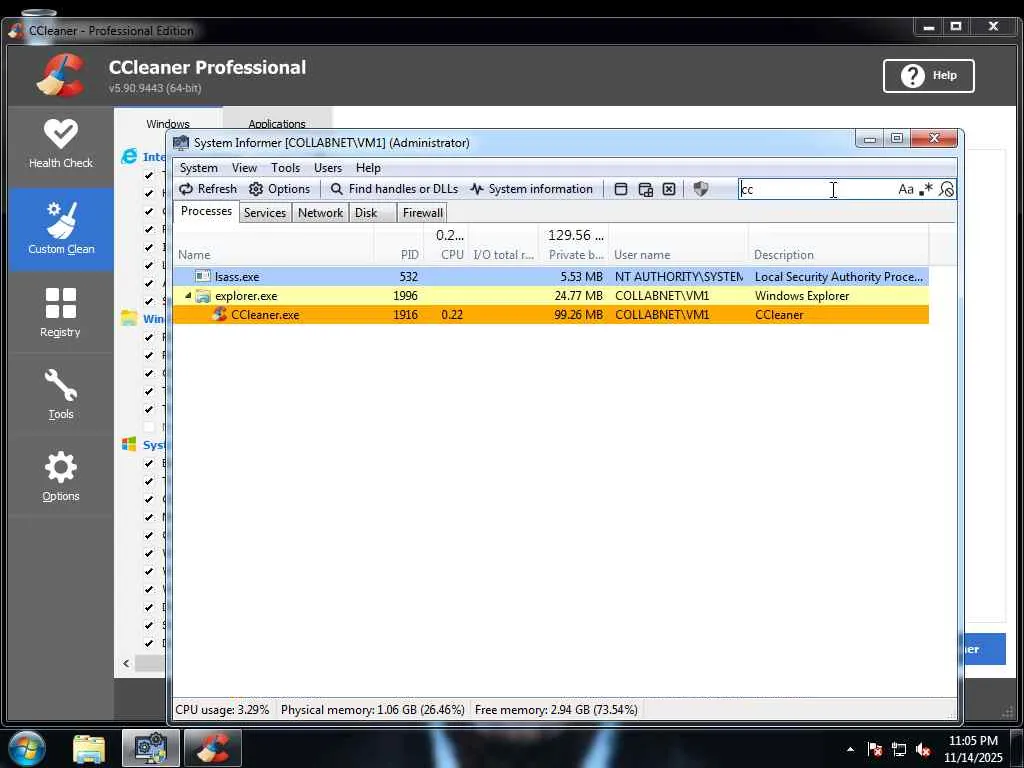Click the find window toolbar icon
Screen dimensions: 1024x768
tap(621, 189)
